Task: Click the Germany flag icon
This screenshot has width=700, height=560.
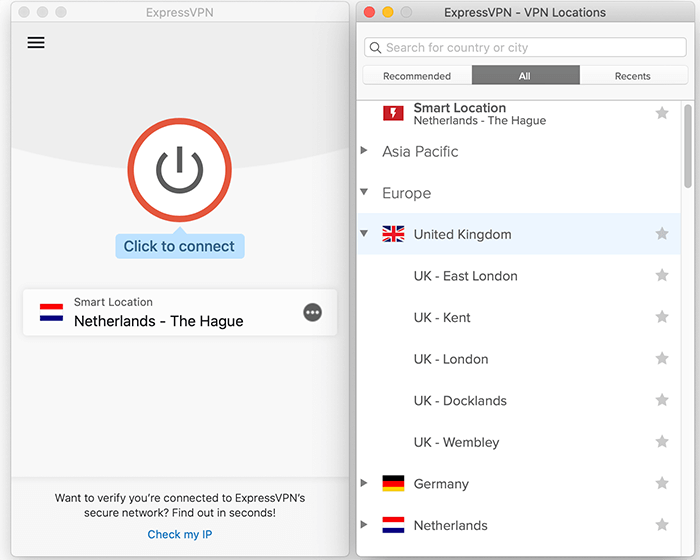Action: pos(393,483)
